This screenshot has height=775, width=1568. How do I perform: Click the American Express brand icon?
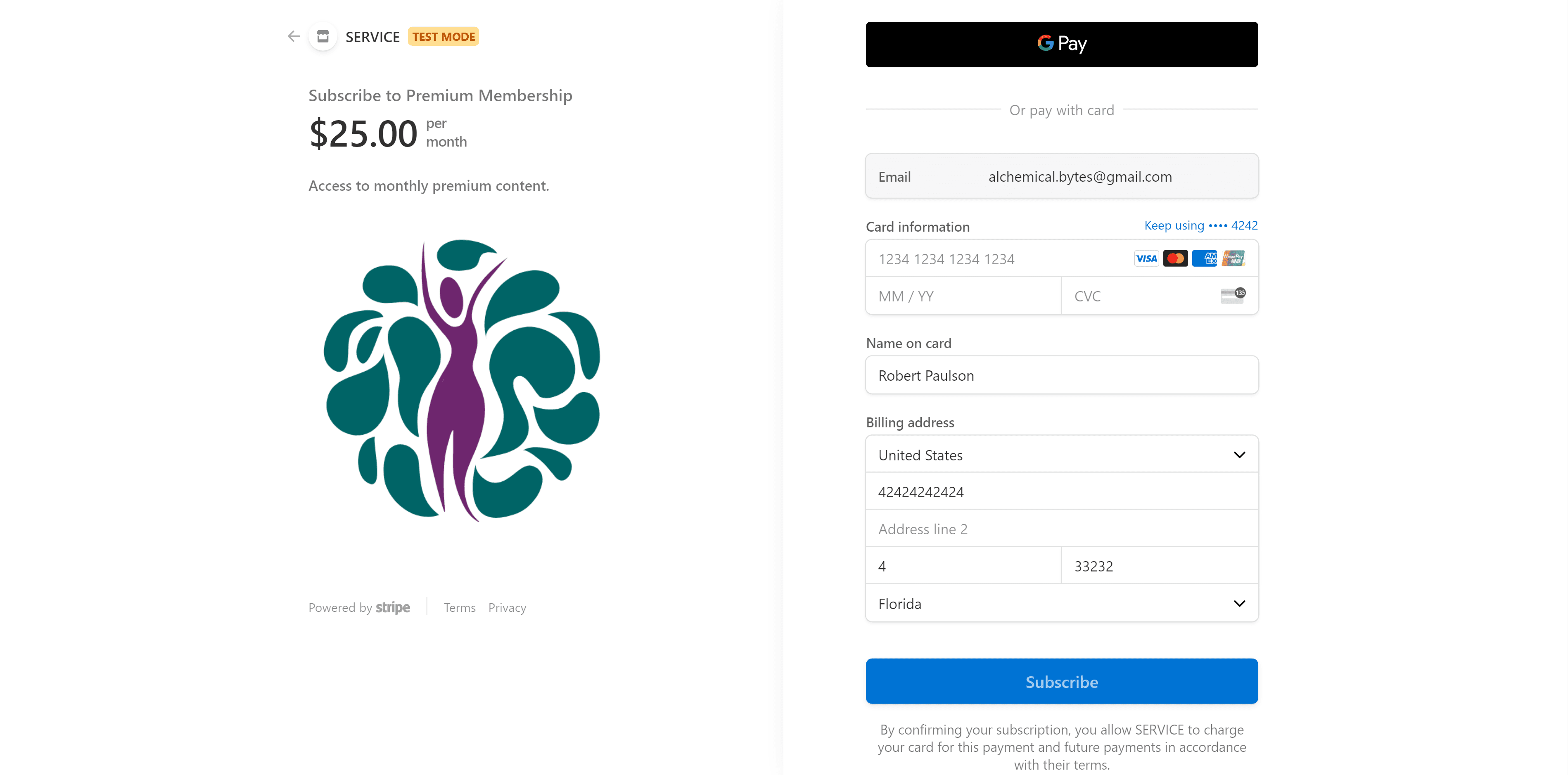click(1204, 259)
